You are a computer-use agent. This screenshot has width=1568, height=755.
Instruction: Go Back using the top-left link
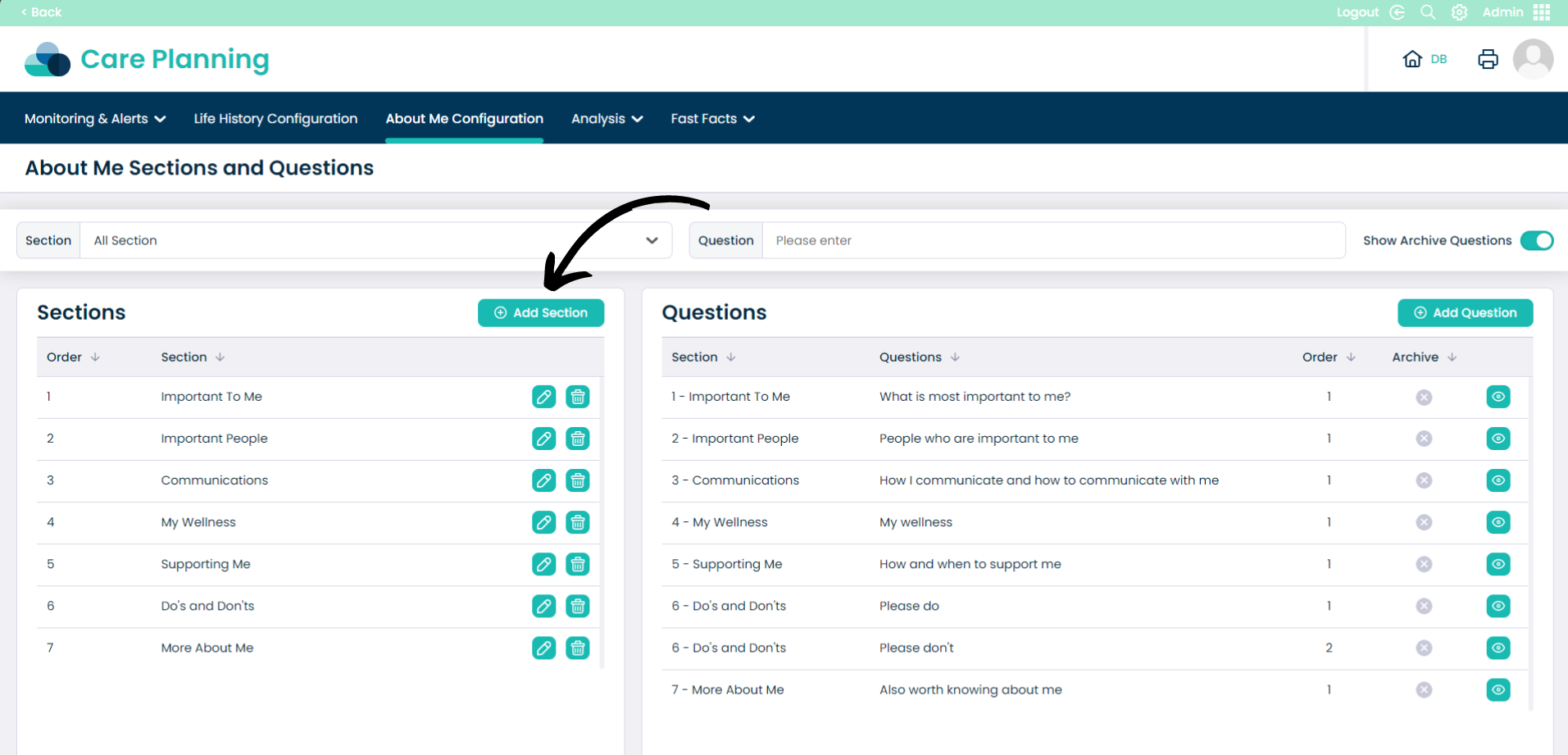pyautogui.click(x=41, y=12)
